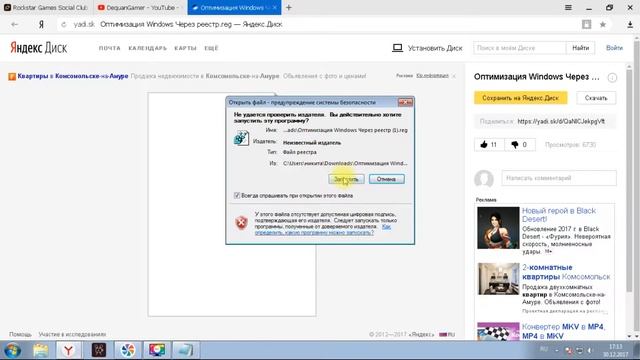This screenshot has width=640, height=360.
Task: Click the commenter avatar icon
Action: [x=484, y=179]
